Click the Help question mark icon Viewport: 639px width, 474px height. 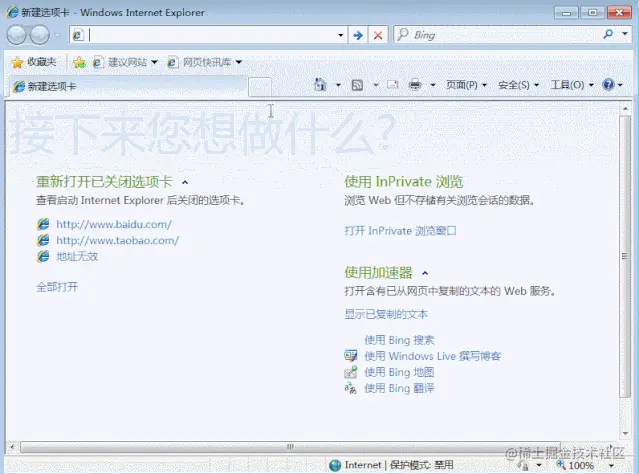[608, 85]
